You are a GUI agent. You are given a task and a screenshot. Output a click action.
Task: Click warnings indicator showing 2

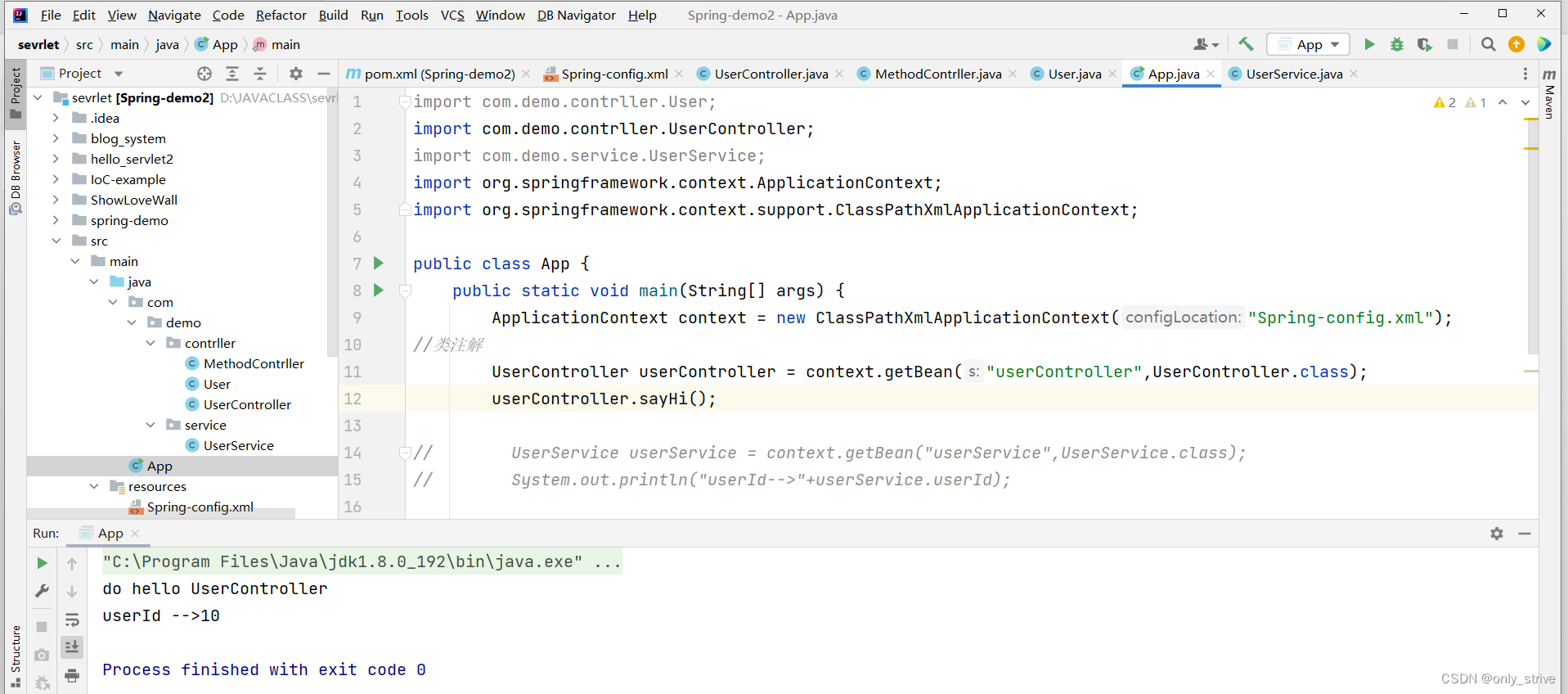pos(1444,102)
